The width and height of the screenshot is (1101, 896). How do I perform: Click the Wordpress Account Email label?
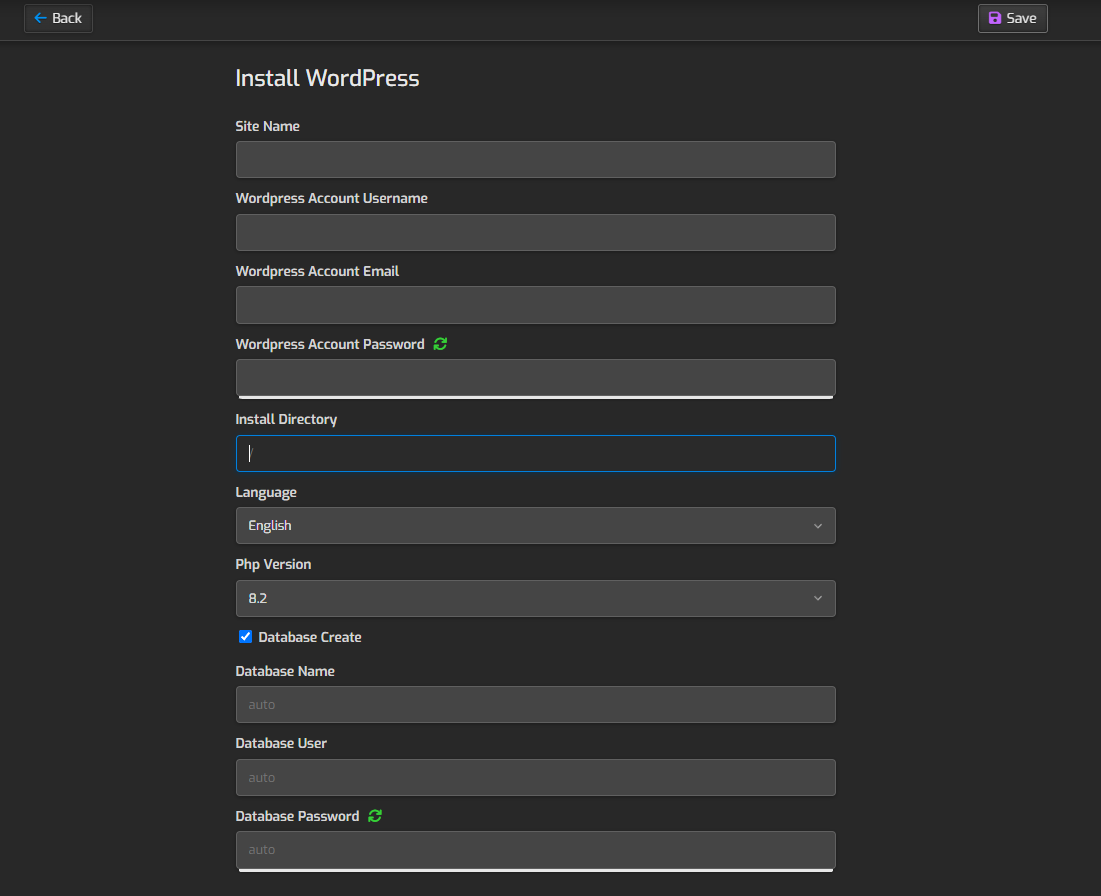(317, 271)
